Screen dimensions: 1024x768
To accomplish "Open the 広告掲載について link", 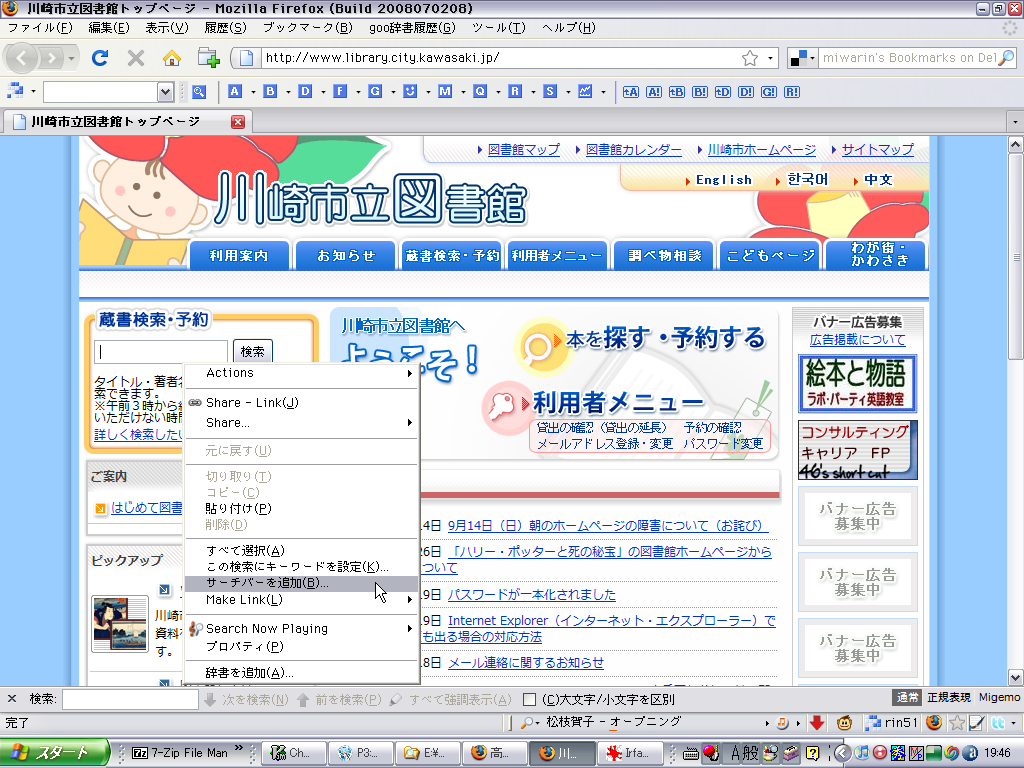I will [857, 340].
